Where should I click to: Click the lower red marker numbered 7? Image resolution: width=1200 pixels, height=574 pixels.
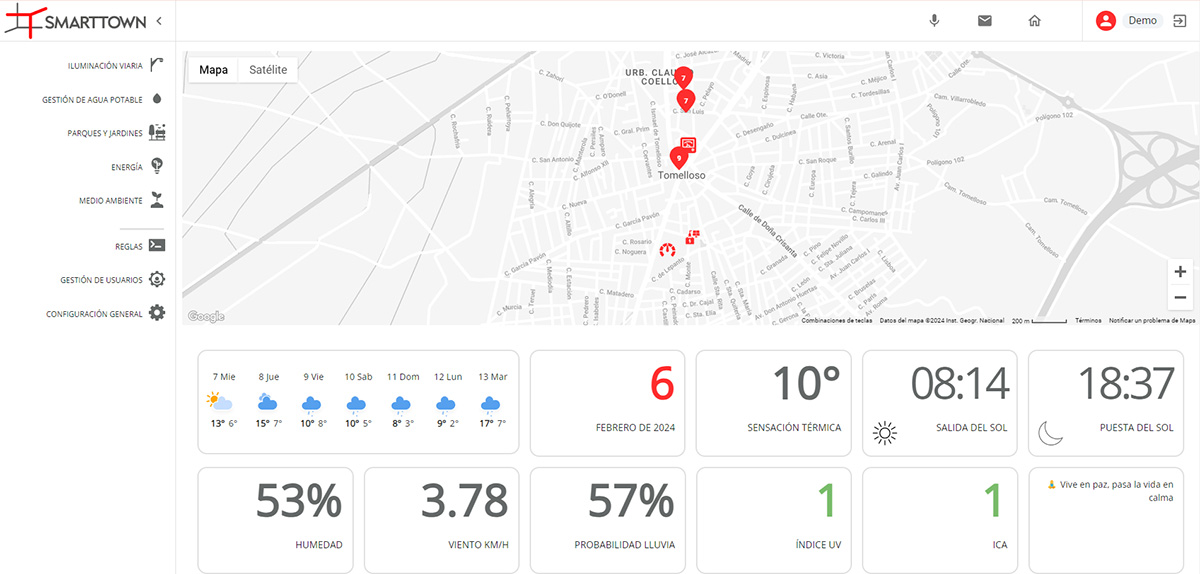click(x=685, y=100)
